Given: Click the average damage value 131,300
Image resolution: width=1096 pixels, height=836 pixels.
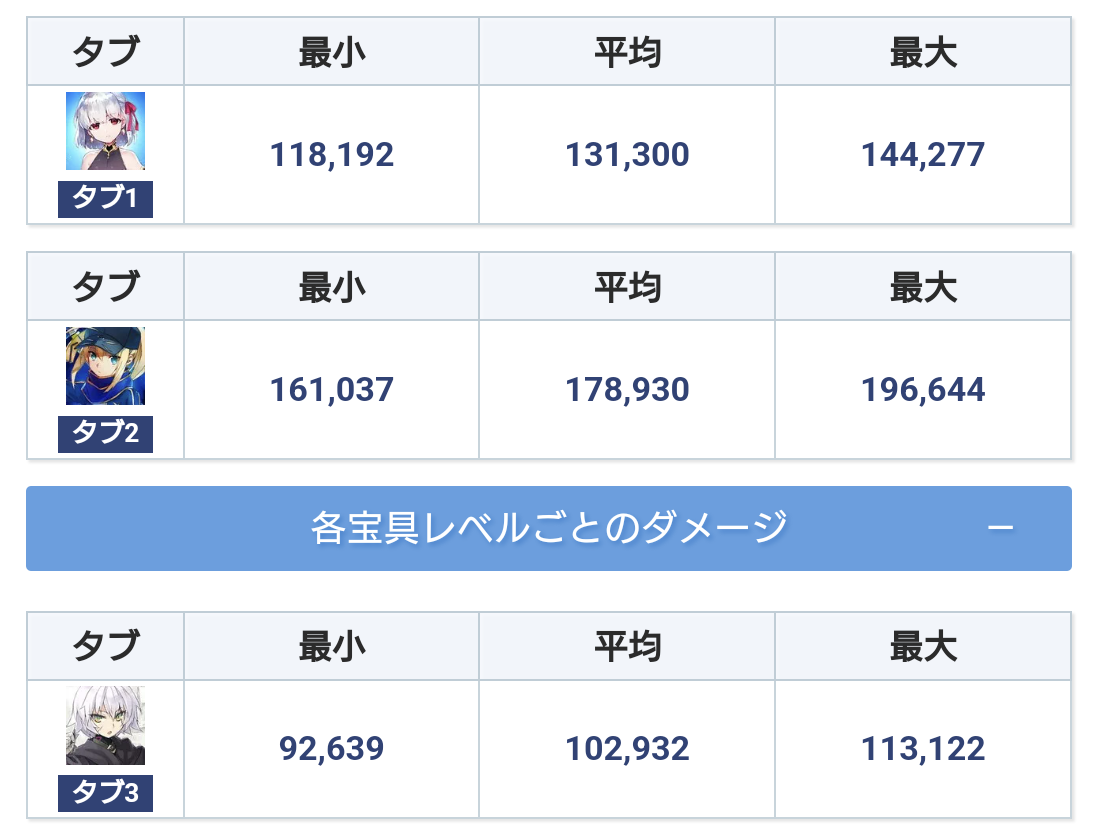Looking at the screenshot, I should (627, 155).
